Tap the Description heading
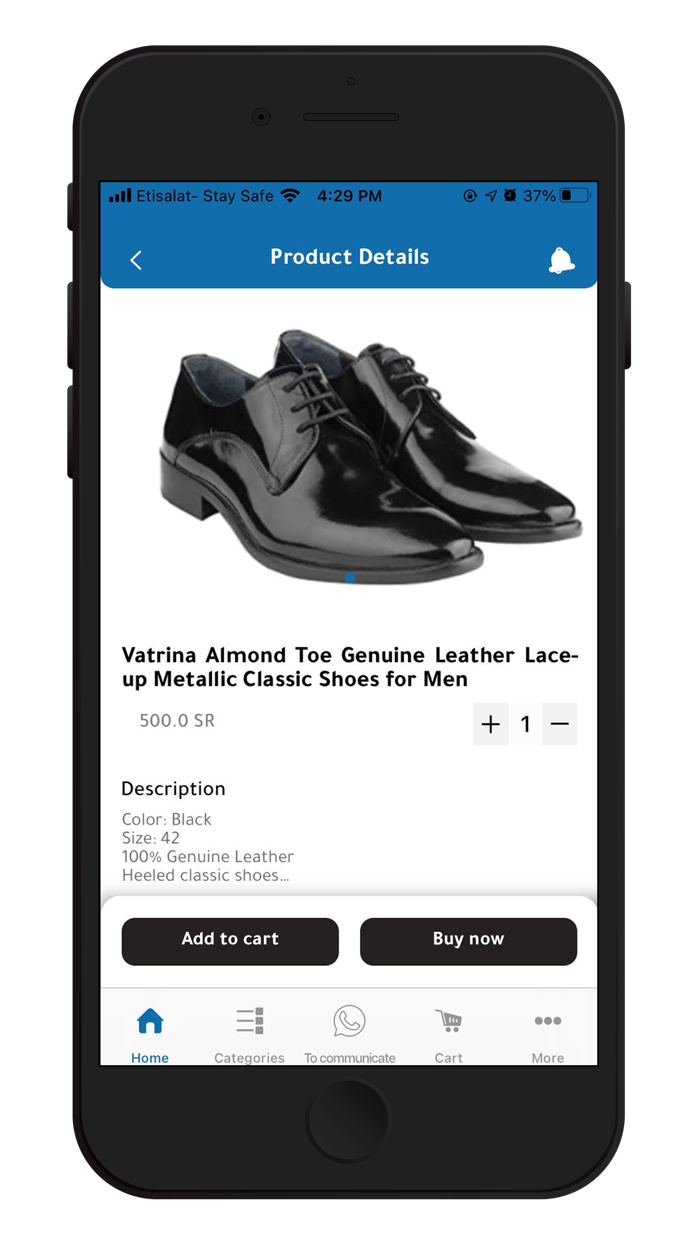Image resolution: width=700 pixels, height=1244 pixels. click(x=174, y=789)
